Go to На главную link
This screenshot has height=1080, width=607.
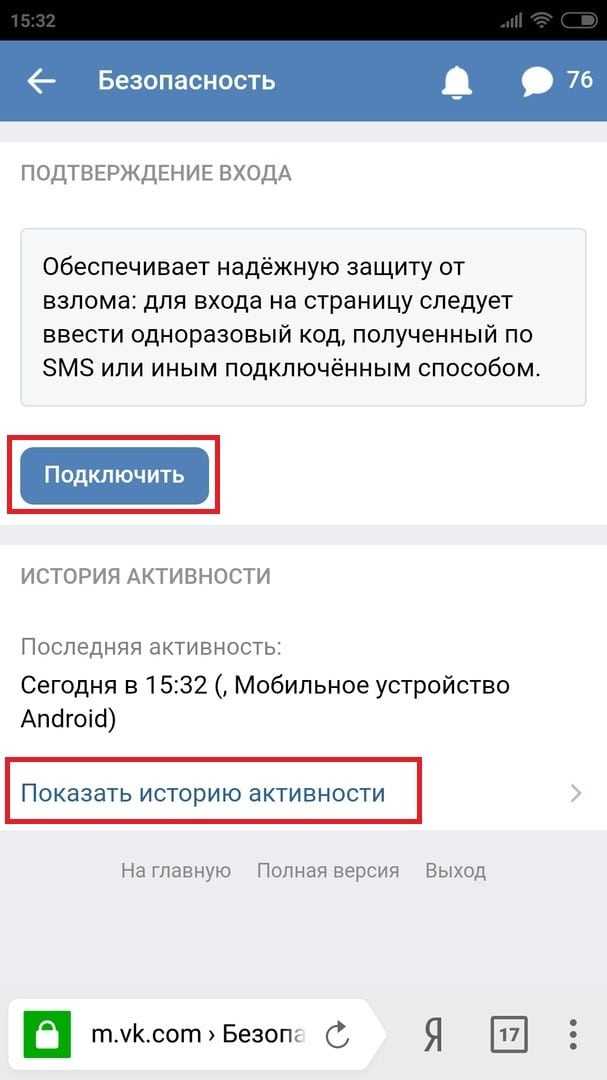tap(176, 871)
